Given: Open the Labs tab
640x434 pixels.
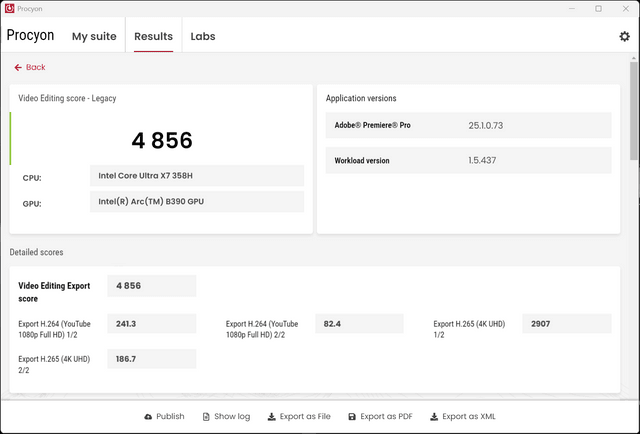Looking at the screenshot, I should (x=203, y=36).
